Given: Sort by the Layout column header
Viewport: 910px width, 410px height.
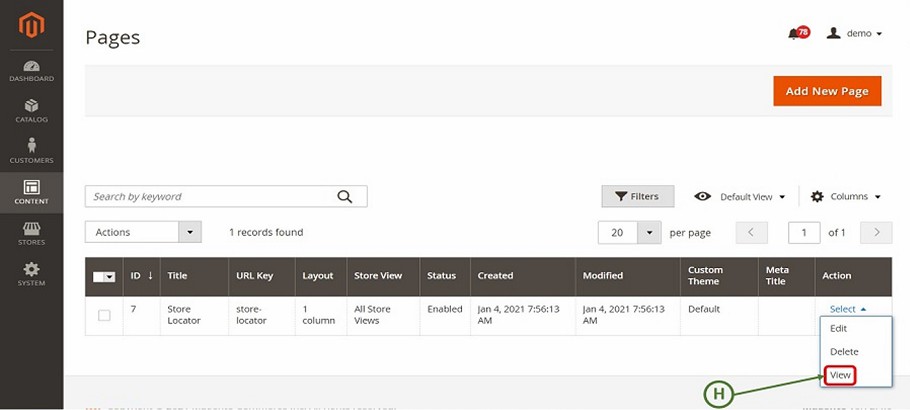Looking at the screenshot, I should coord(321,276).
